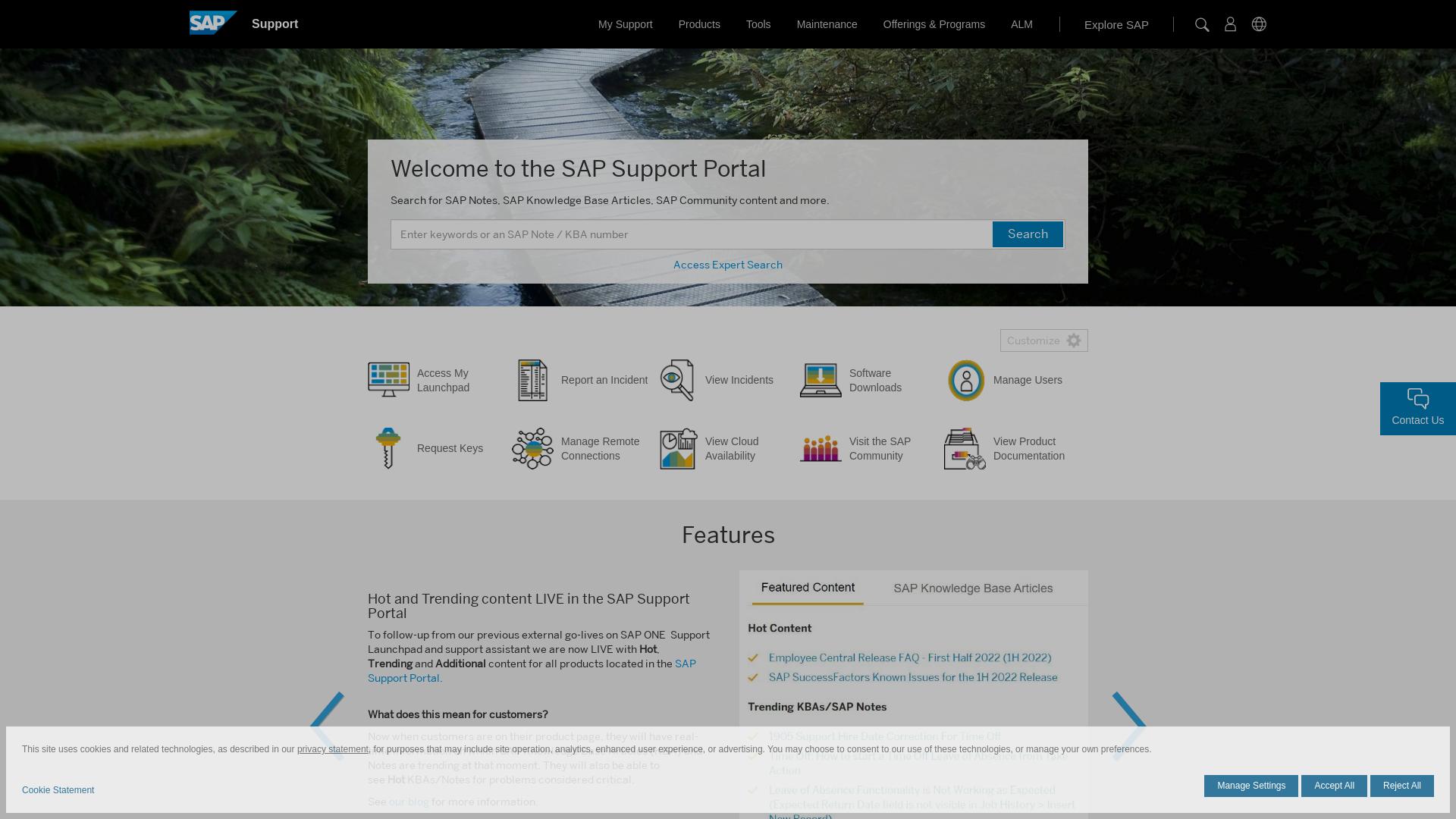This screenshot has height=819, width=1456.
Task: Open the Visit the SAP Community text link
Action: [x=880, y=448]
